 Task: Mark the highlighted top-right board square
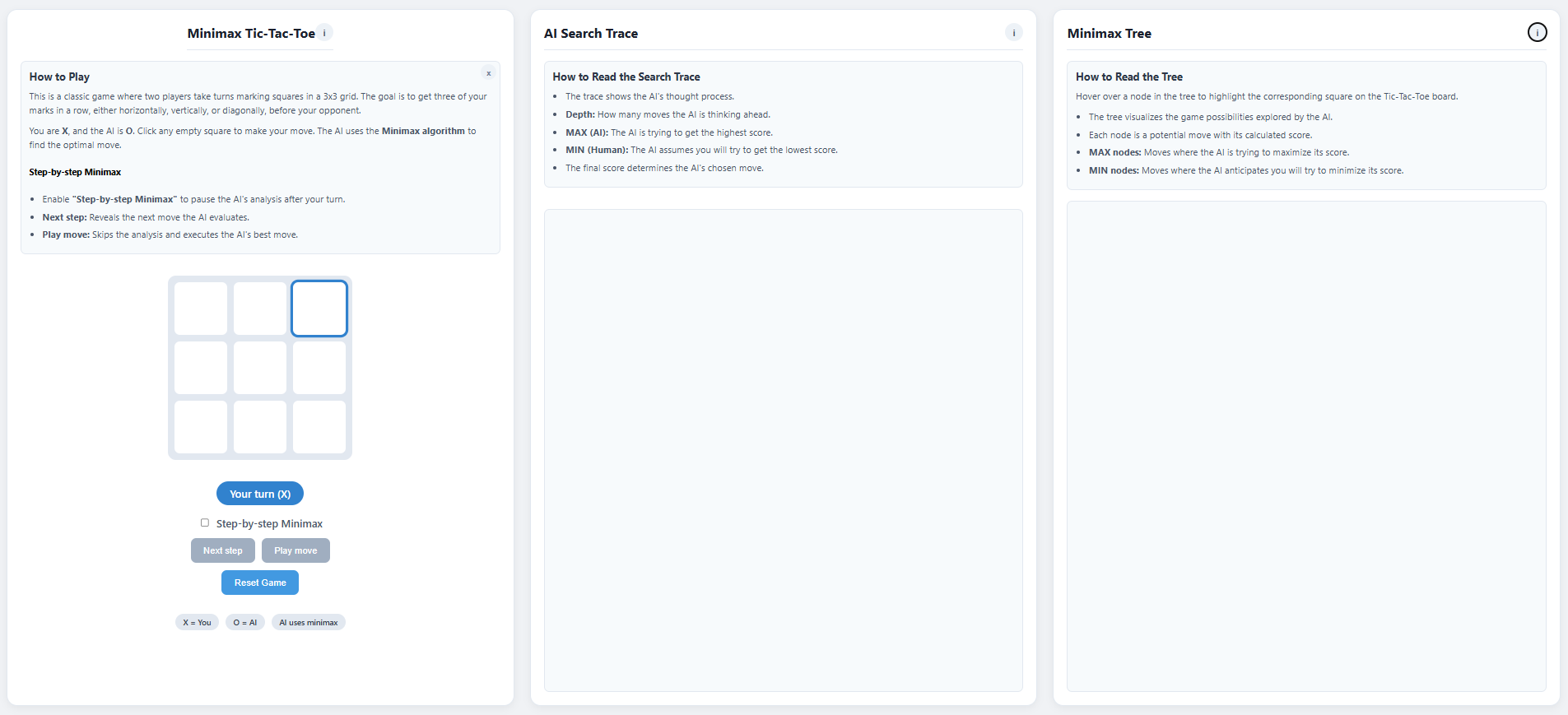pos(319,309)
